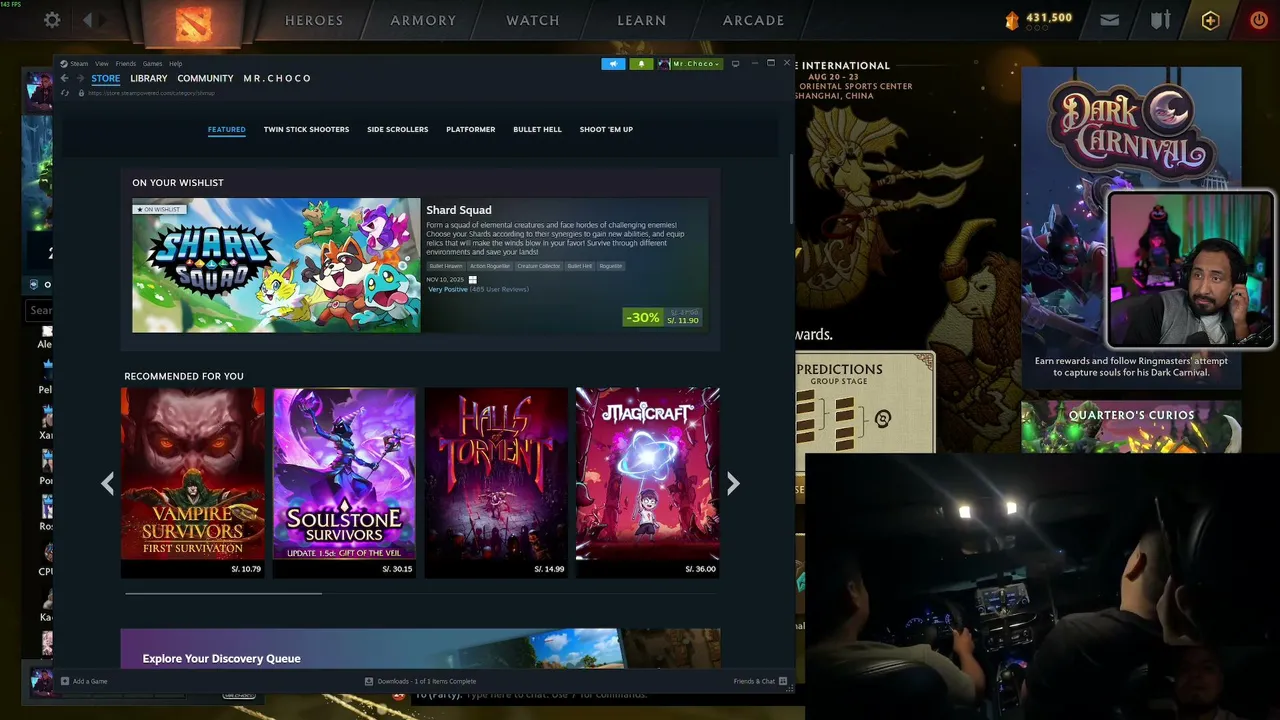Screen dimensions: 1280x720
Task: Click the red Dota 2 power quit icon
Action: (x=1259, y=20)
